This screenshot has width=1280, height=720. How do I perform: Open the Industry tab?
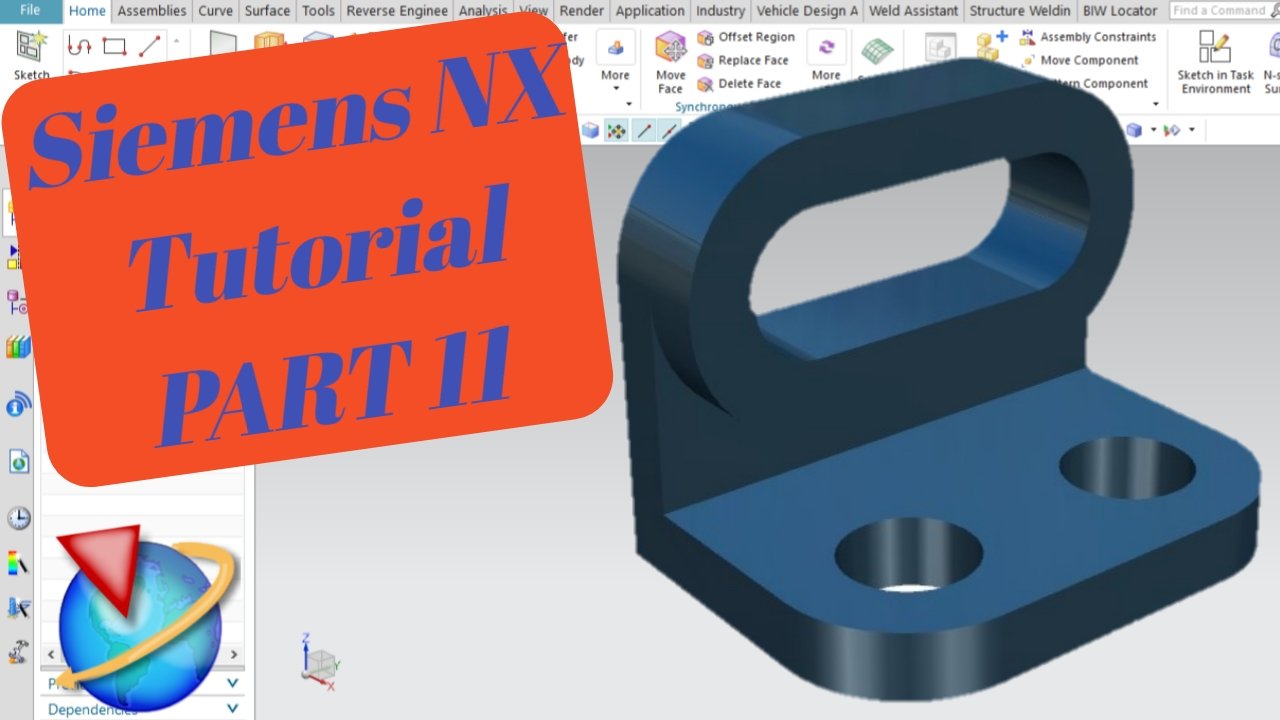(720, 11)
